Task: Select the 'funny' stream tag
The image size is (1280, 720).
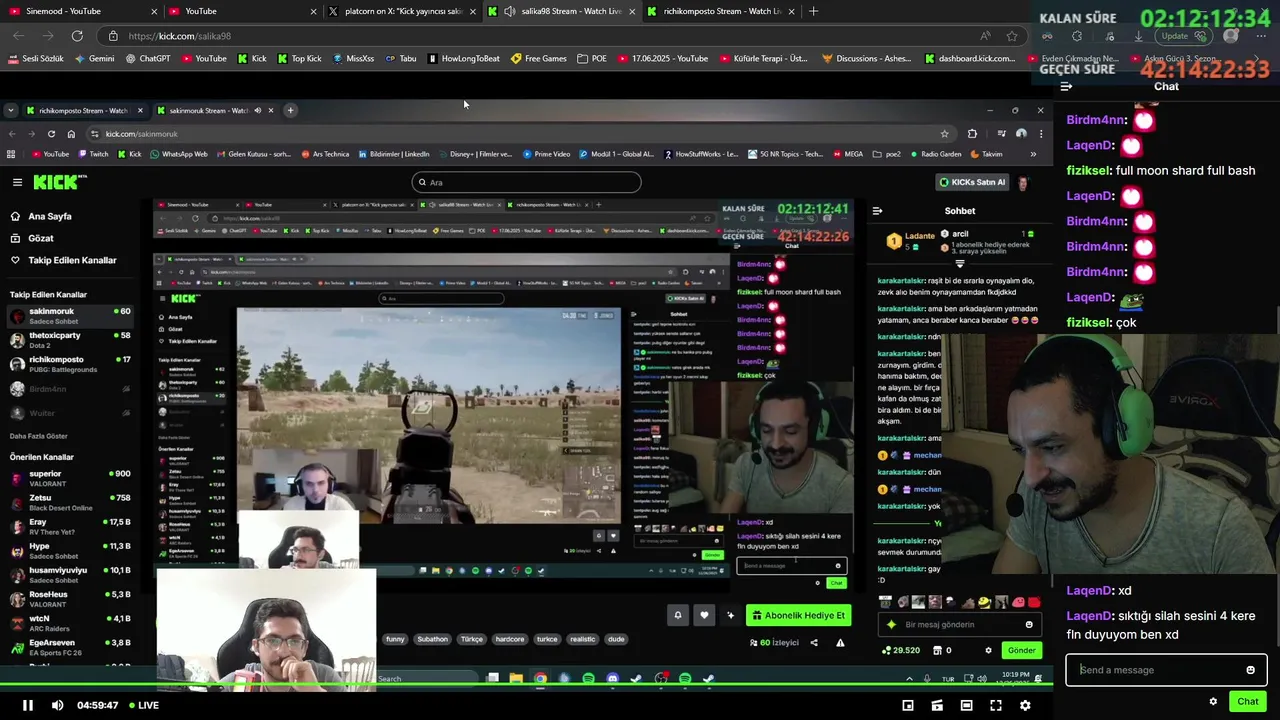Action: click(395, 639)
